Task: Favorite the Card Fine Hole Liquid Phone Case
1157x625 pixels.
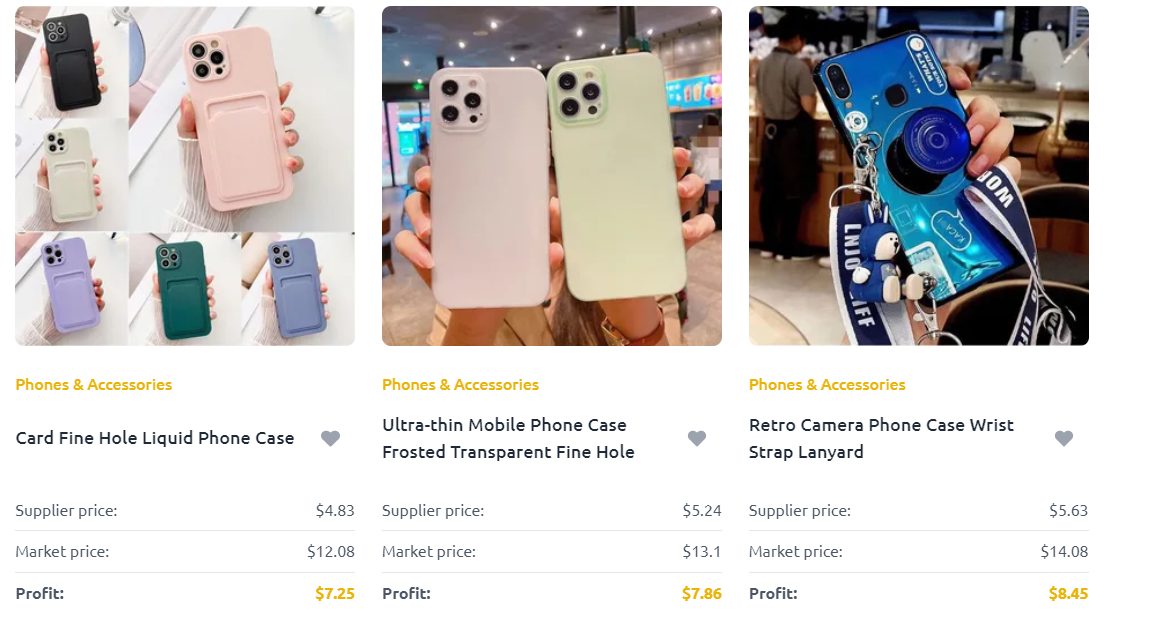Action: point(331,438)
